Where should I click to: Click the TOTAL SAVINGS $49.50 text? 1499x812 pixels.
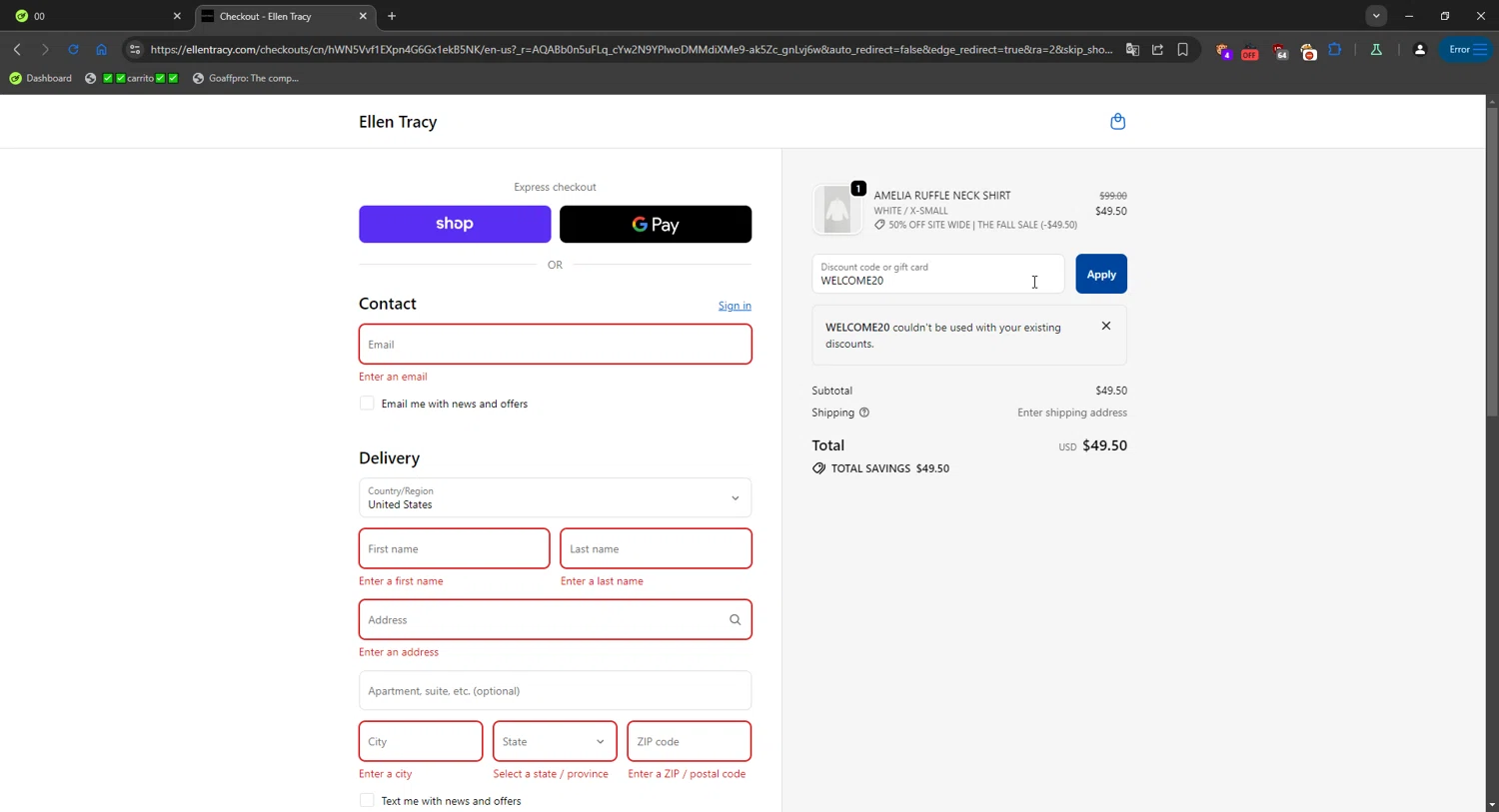[889, 468]
